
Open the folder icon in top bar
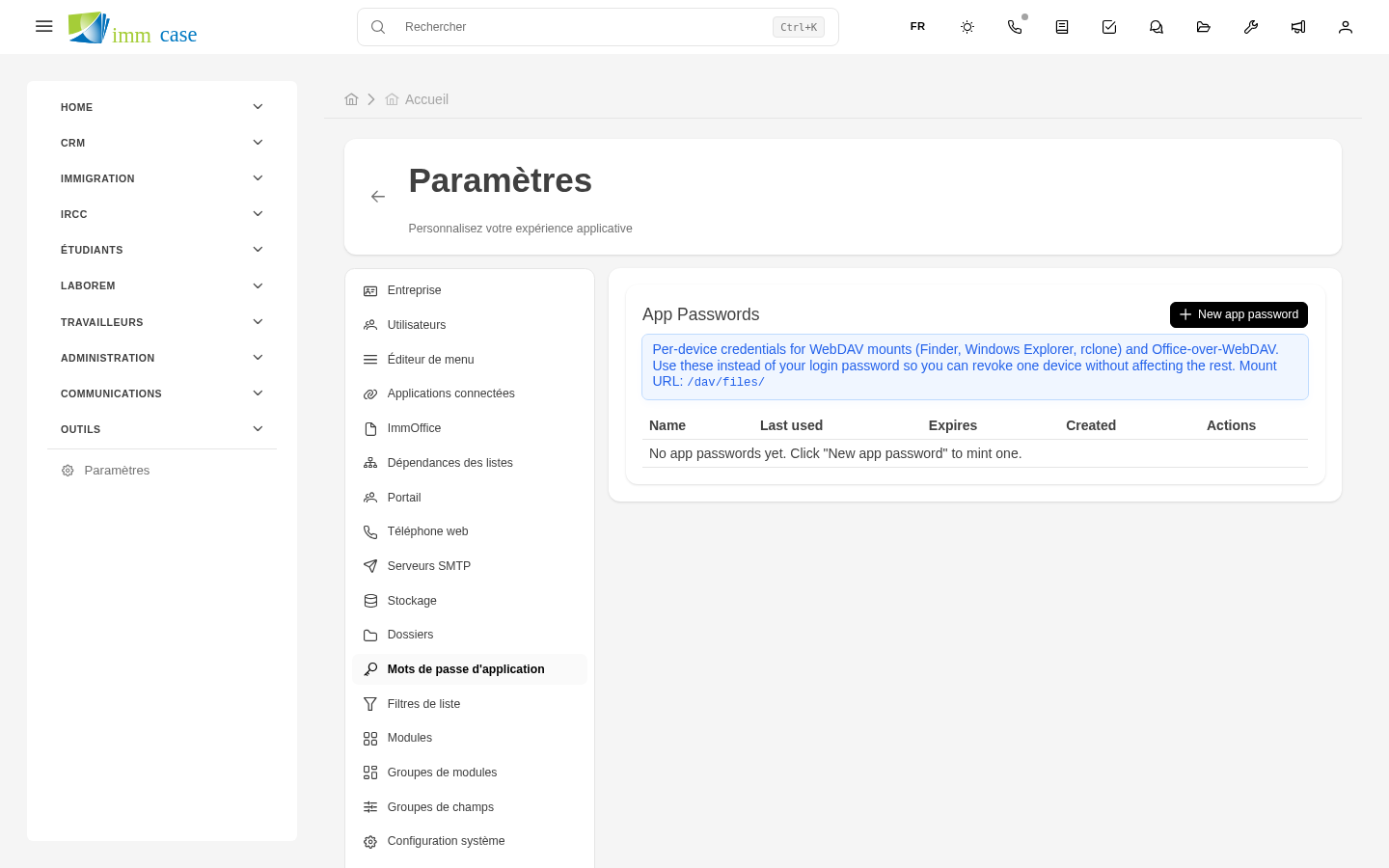click(1204, 27)
